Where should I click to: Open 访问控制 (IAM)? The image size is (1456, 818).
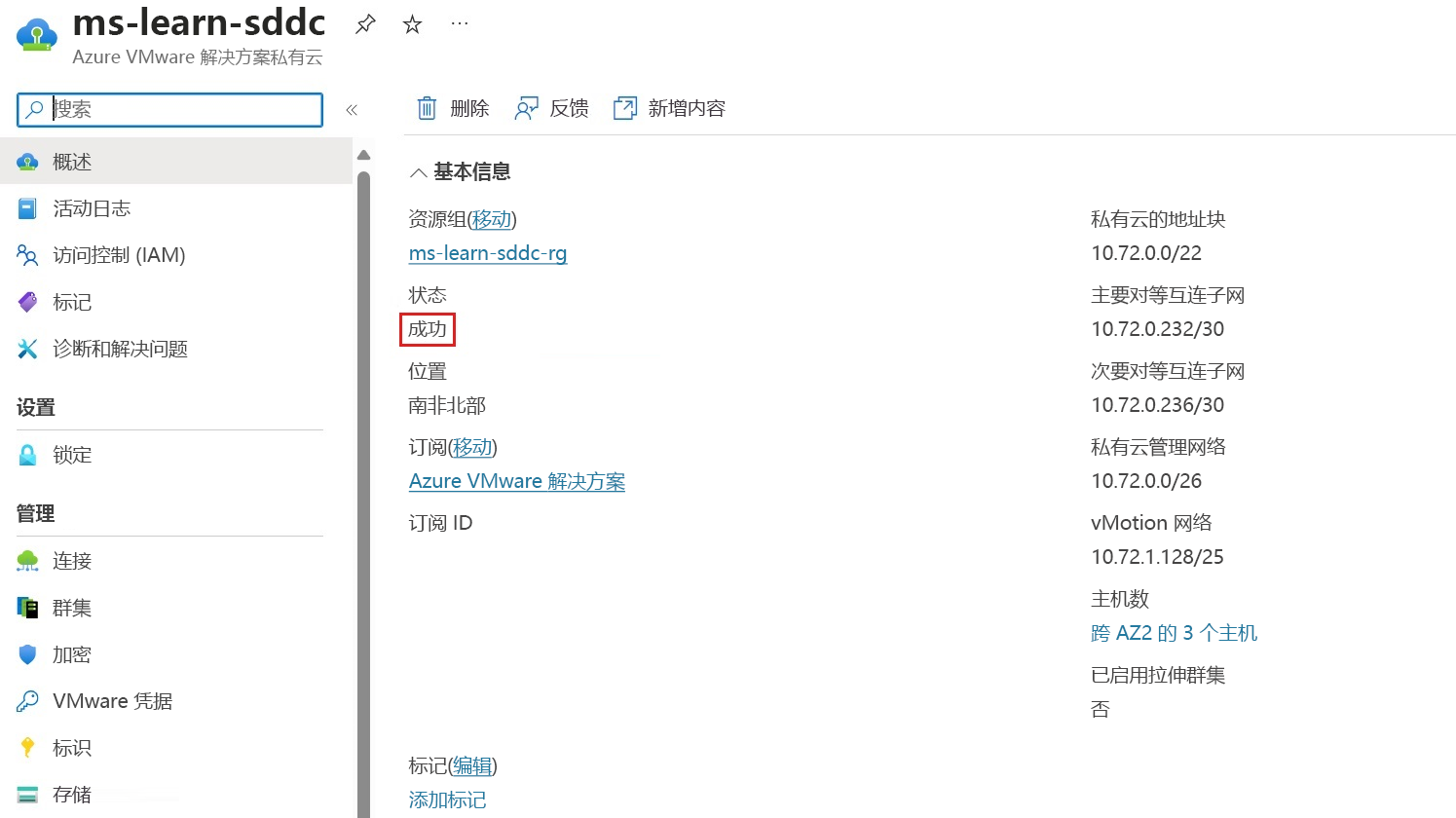[119, 255]
